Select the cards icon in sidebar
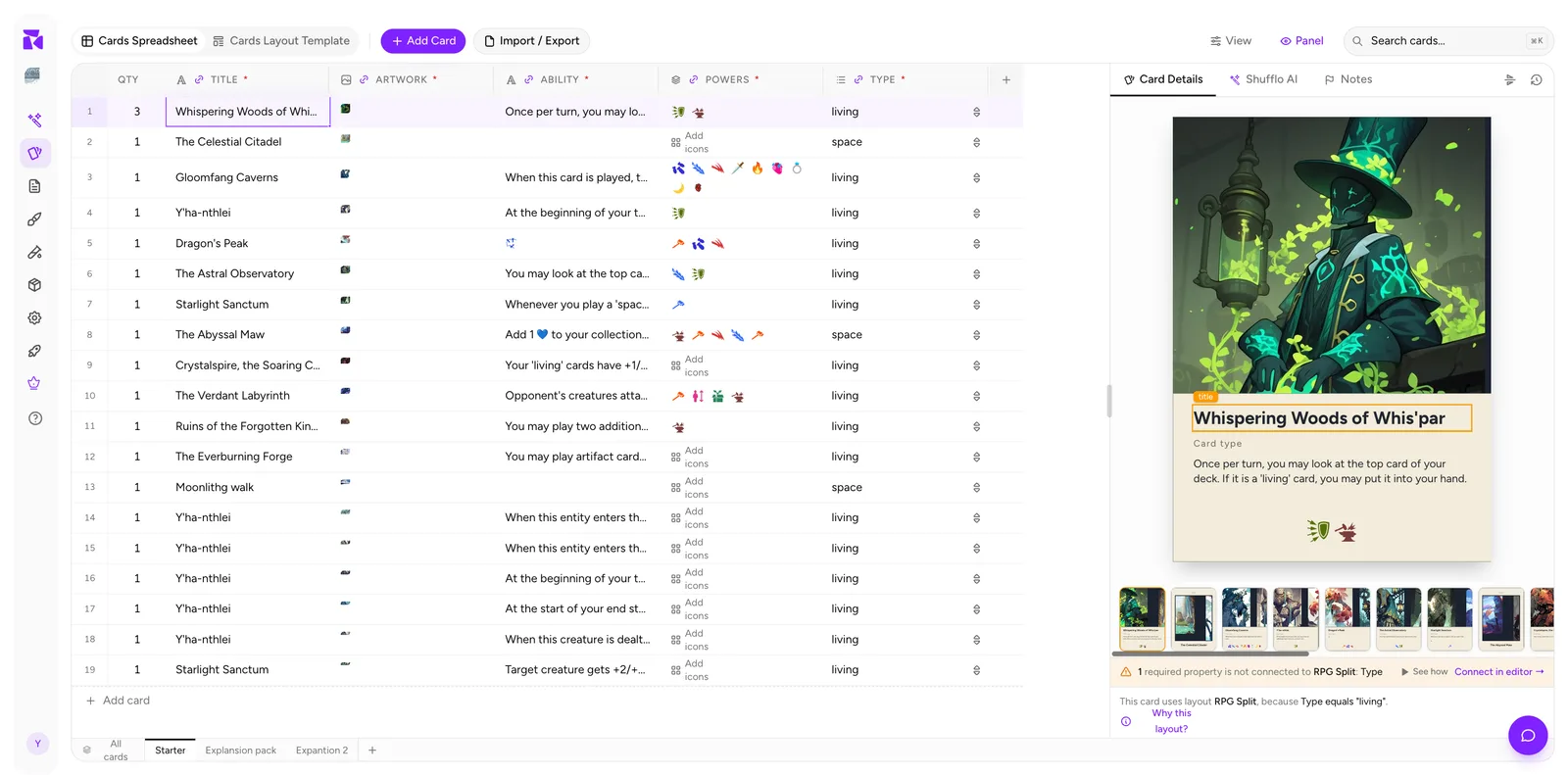This screenshot has height=775, width=1568. tap(34, 153)
